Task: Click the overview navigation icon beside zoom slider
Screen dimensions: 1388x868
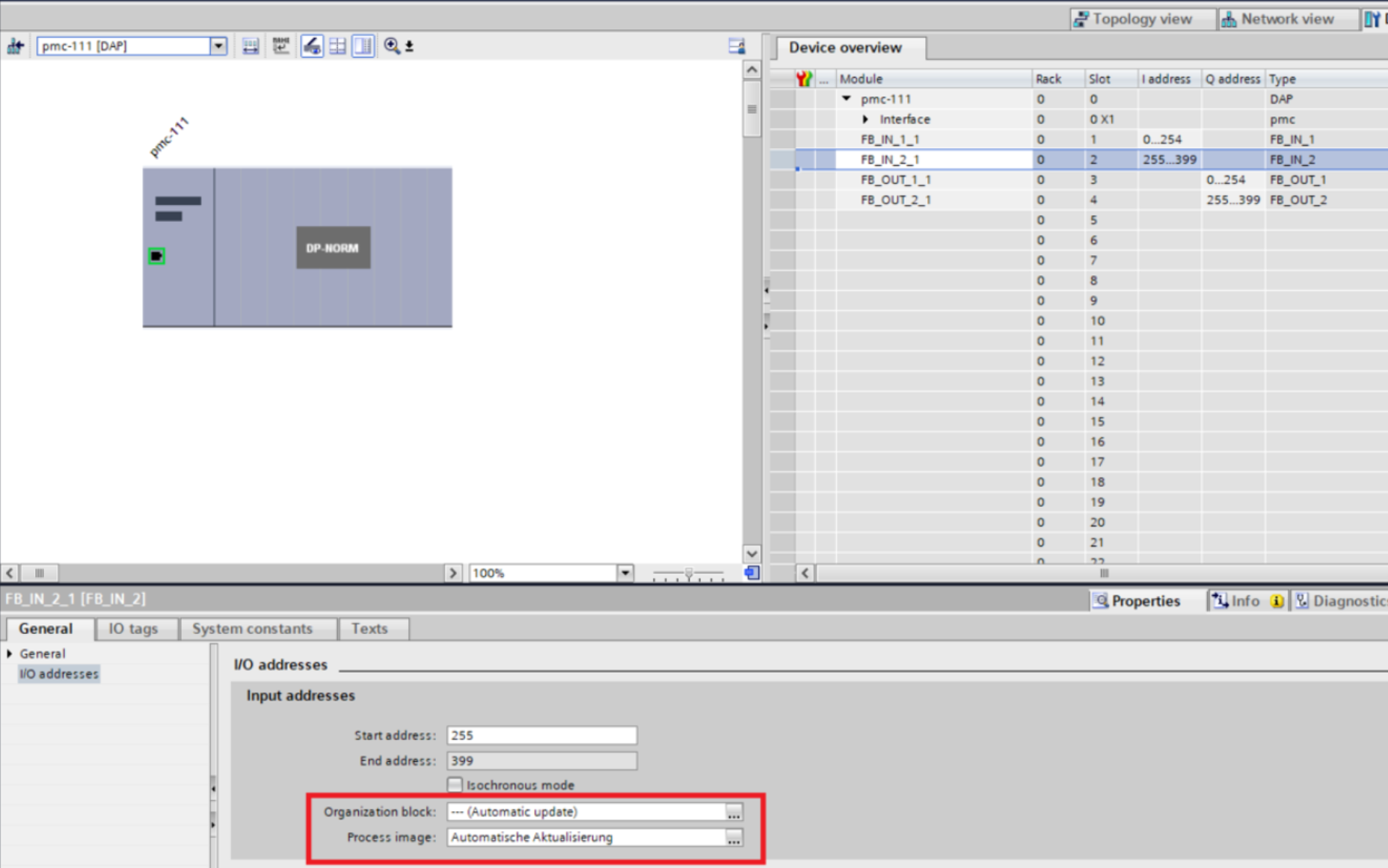Action: pos(752,573)
